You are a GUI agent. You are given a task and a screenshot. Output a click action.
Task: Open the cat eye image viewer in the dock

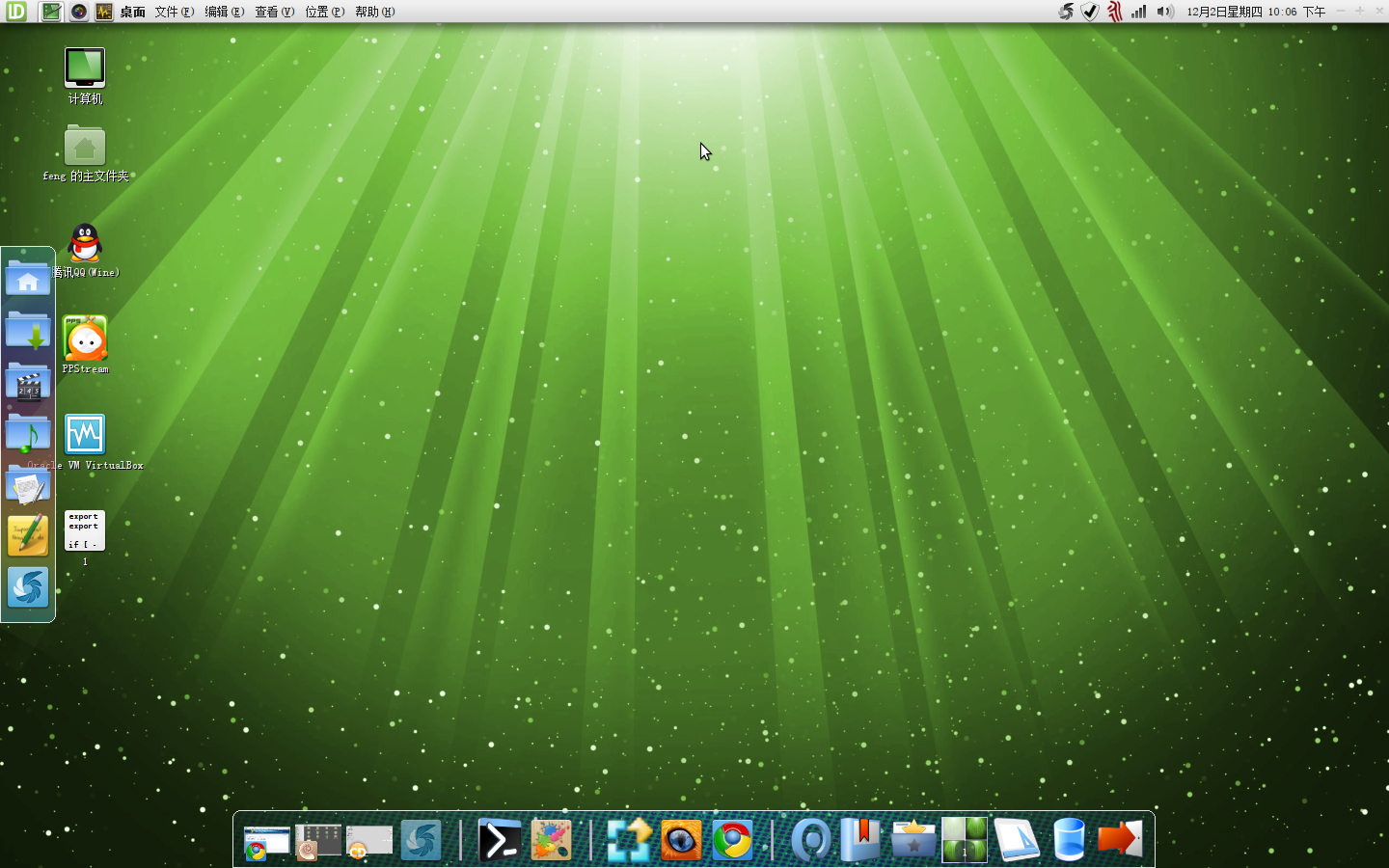(x=681, y=840)
